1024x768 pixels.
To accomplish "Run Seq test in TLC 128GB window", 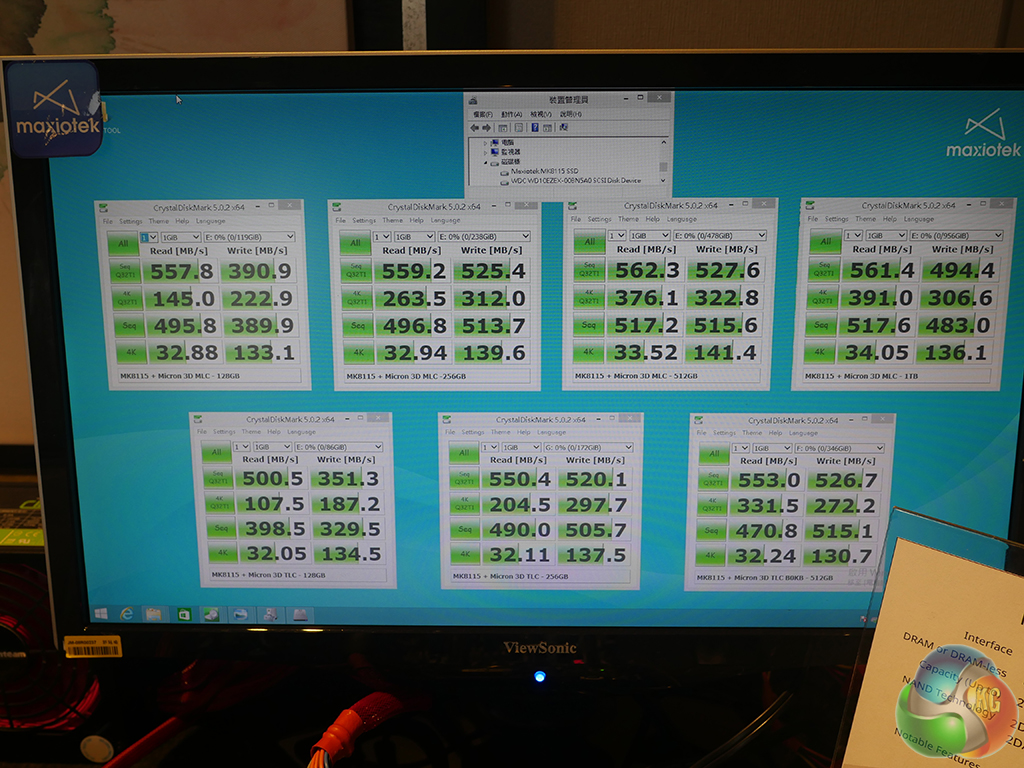I will click(221, 528).
